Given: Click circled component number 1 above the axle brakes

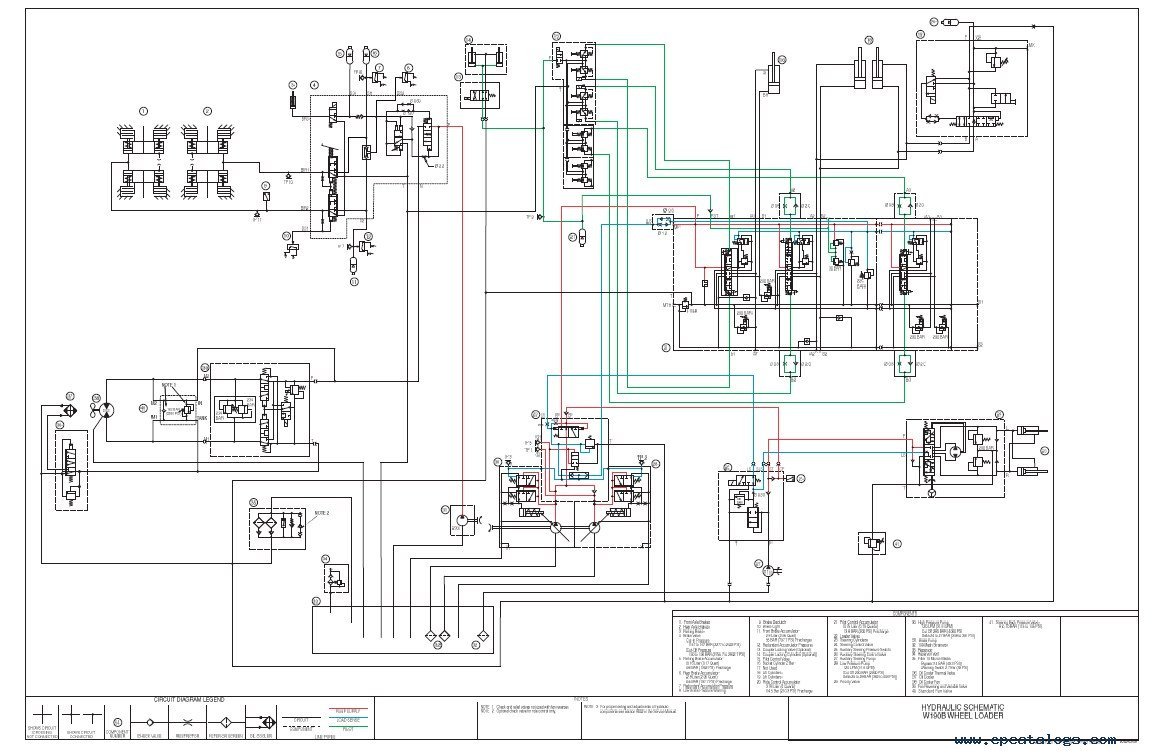Looking at the screenshot, I should click(x=144, y=112).
